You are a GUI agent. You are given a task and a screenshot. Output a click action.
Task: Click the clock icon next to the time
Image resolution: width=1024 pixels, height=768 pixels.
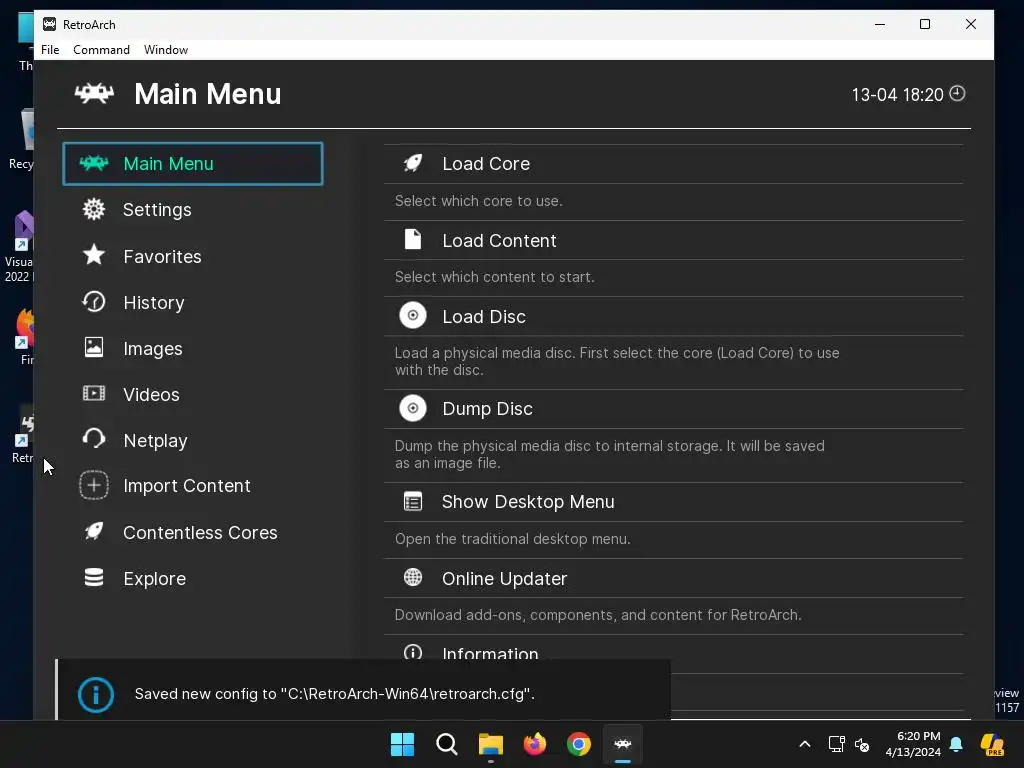[957, 93]
